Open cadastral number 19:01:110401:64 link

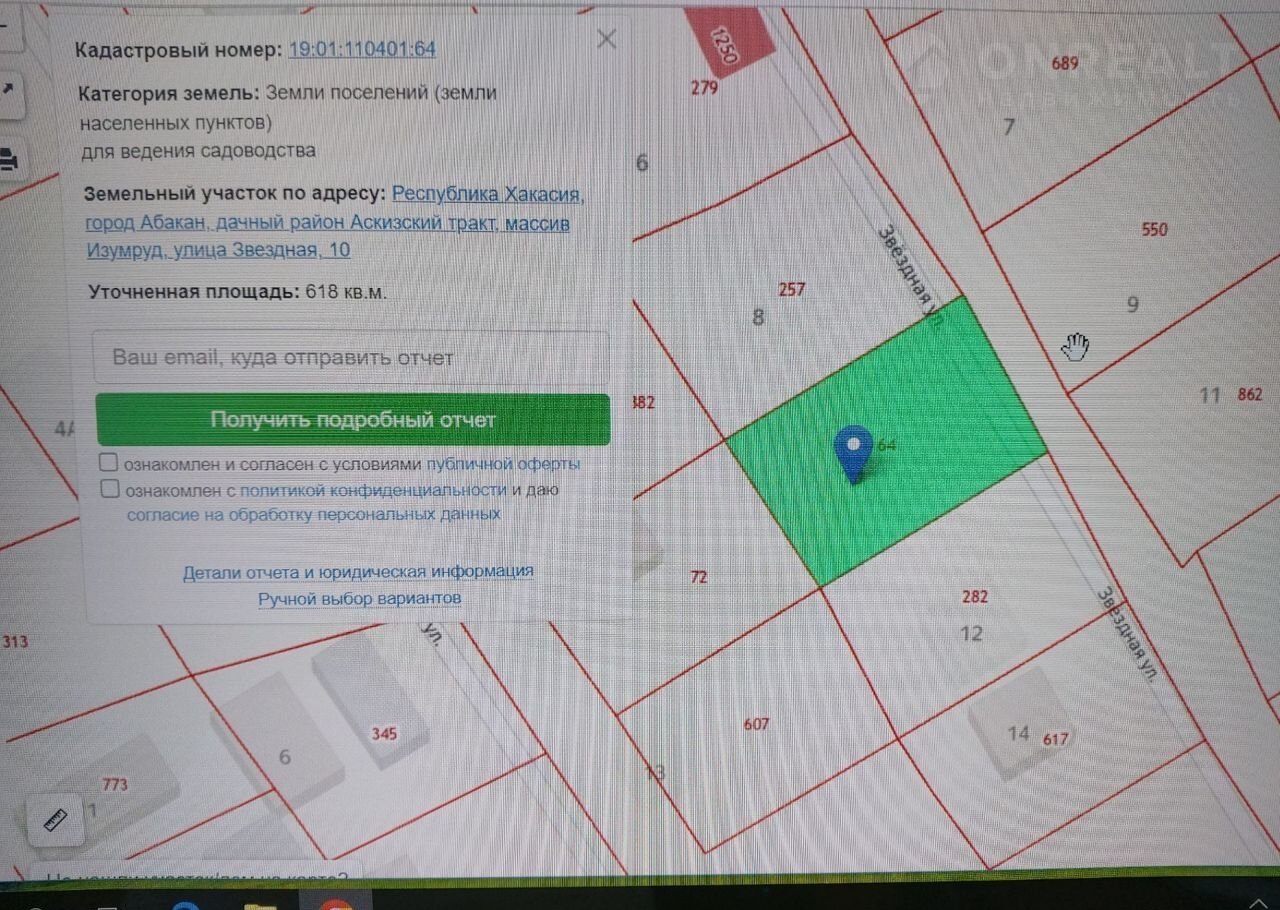point(362,49)
